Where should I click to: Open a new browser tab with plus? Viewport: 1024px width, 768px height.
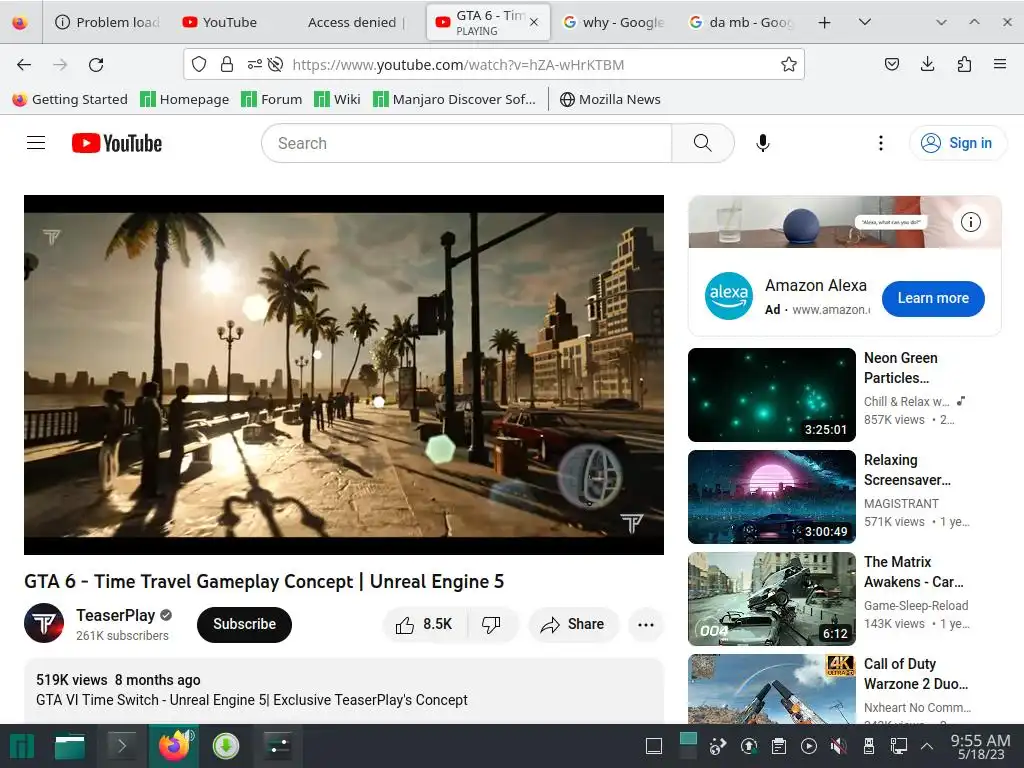click(824, 22)
